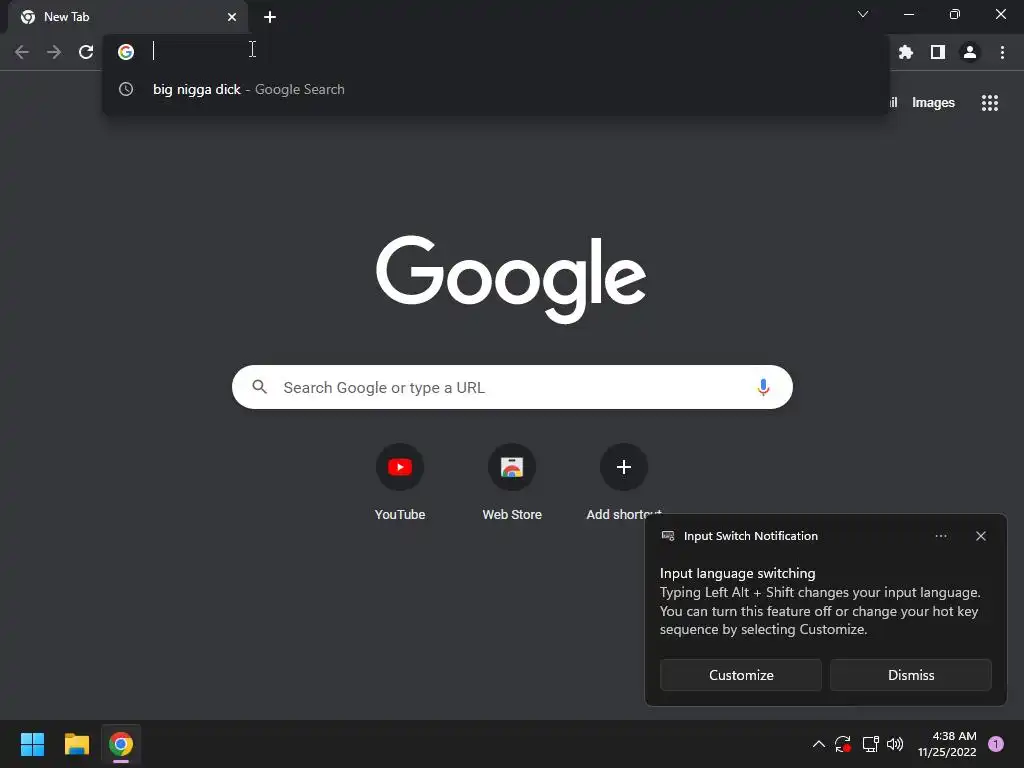1024x768 pixels.
Task: Open the Images link
Action: pos(933,103)
